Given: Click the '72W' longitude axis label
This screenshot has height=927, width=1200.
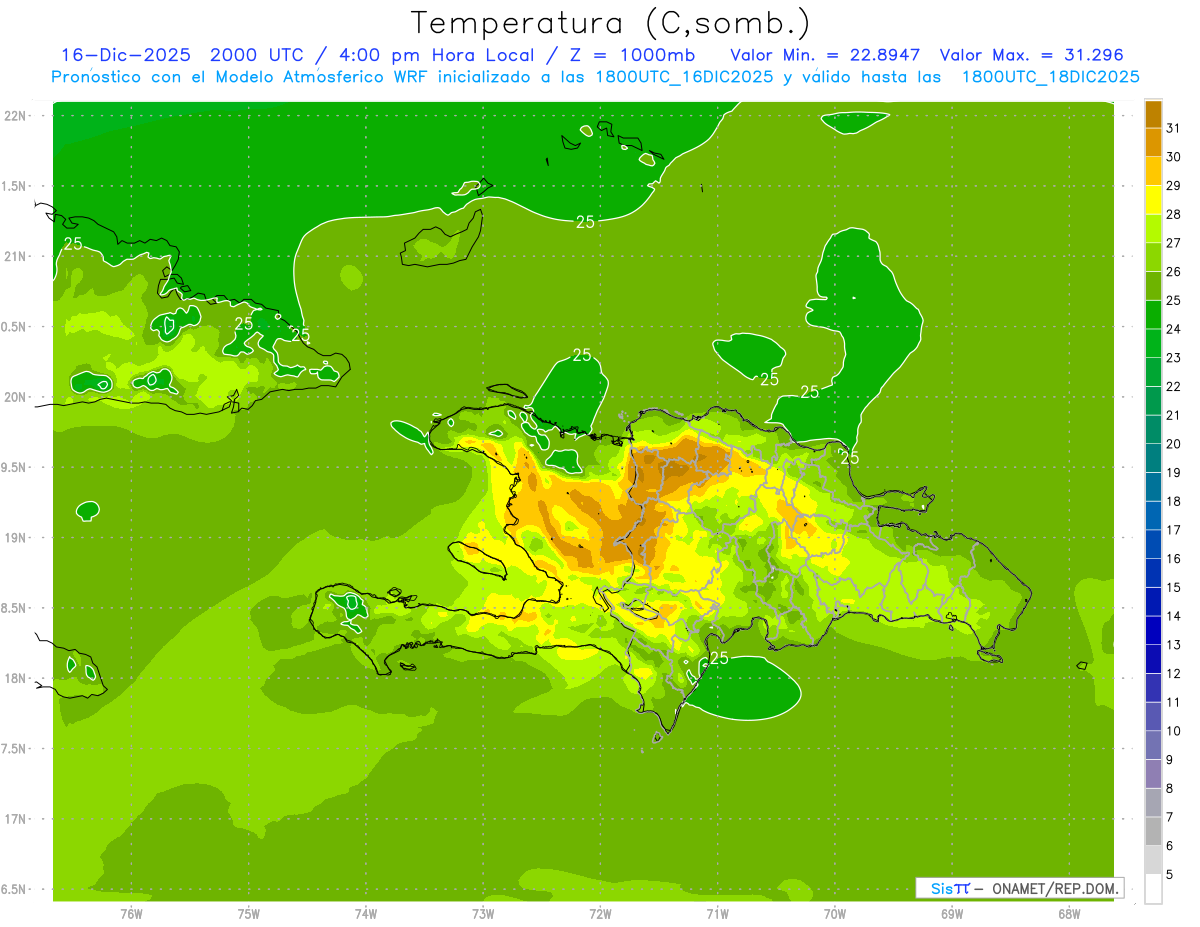Looking at the screenshot, I should coord(600,914).
